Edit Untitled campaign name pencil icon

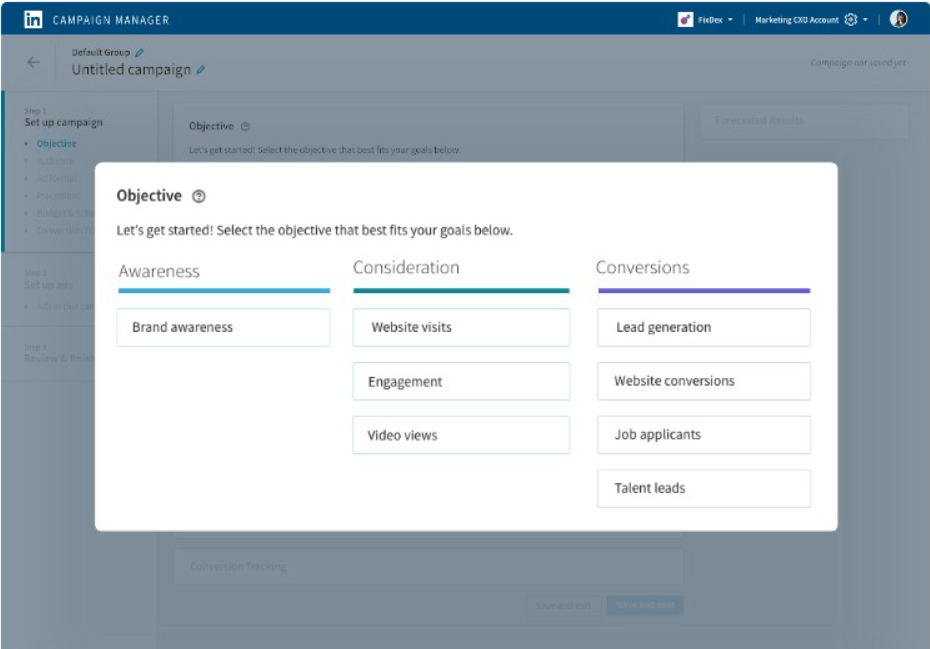tap(201, 70)
